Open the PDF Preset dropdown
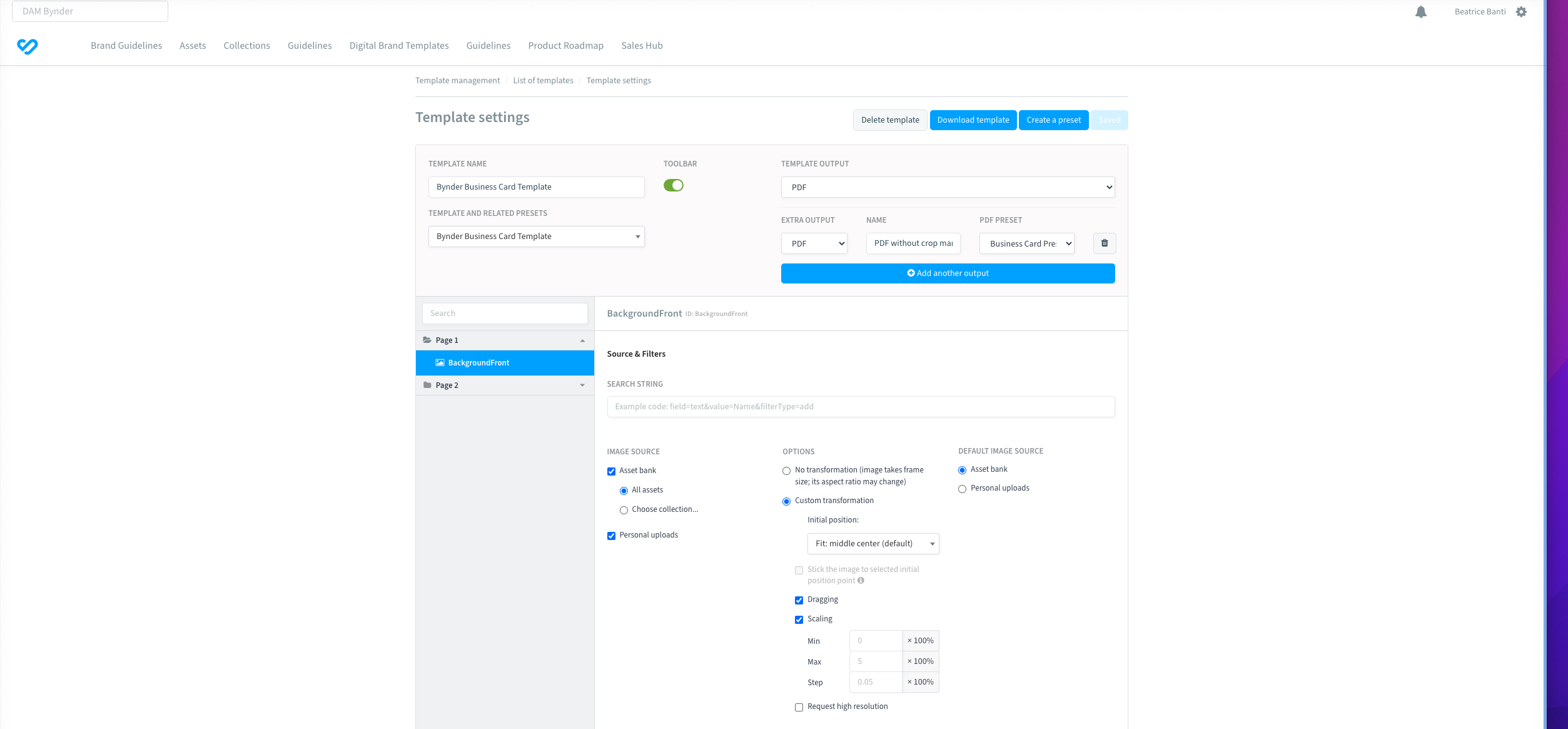This screenshot has width=1568, height=729. click(x=1026, y=243)
